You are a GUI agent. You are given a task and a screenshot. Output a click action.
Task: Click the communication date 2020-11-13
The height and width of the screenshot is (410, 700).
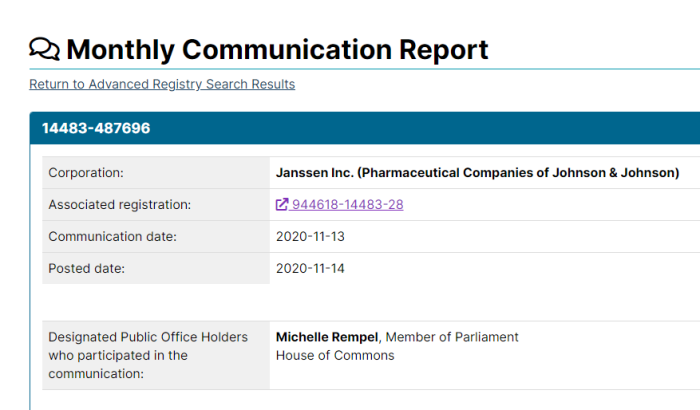(310, 236)
